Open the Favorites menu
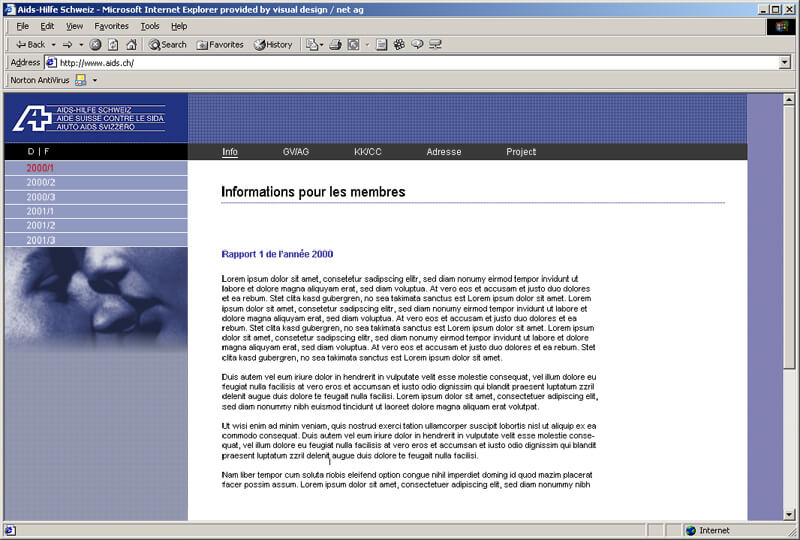This screenshot has width=800, height=540. point(111,26)
